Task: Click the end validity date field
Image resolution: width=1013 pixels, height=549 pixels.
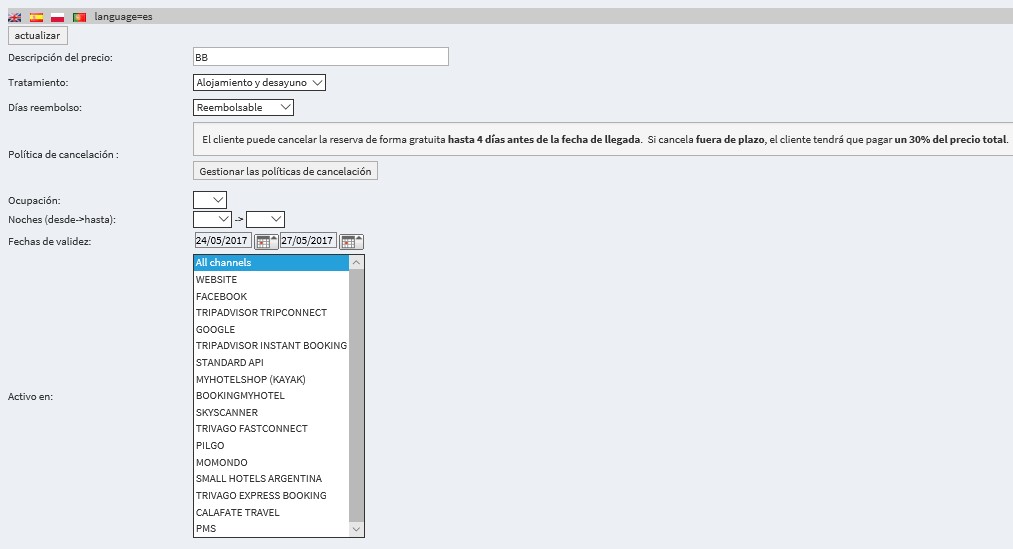Action: click(x=308, y=240)
